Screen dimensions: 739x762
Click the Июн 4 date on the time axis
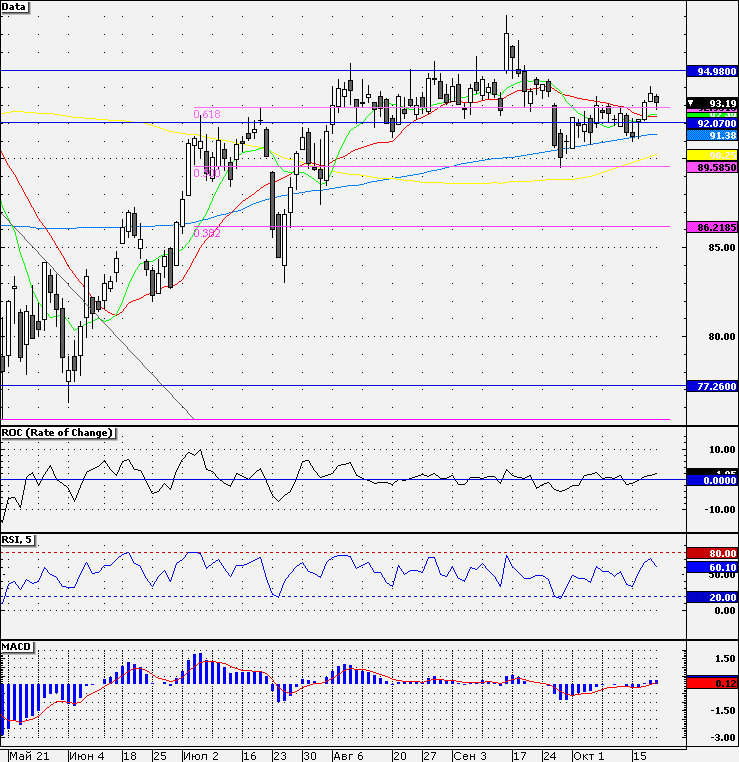pyautogui.click(x=87, y=756)
